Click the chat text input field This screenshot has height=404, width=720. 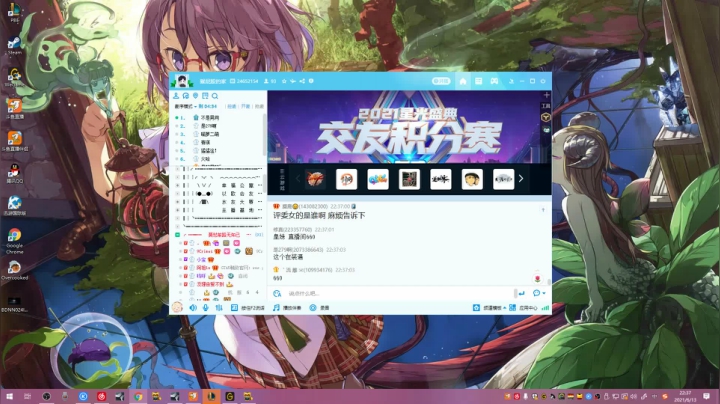pos(399,293)
